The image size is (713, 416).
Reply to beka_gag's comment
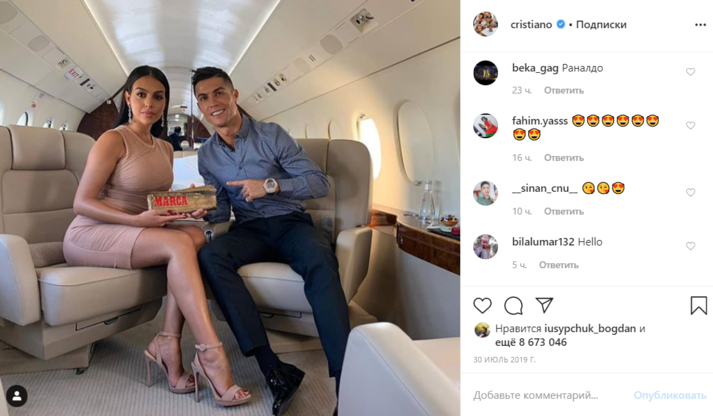[x=564, y=90]
